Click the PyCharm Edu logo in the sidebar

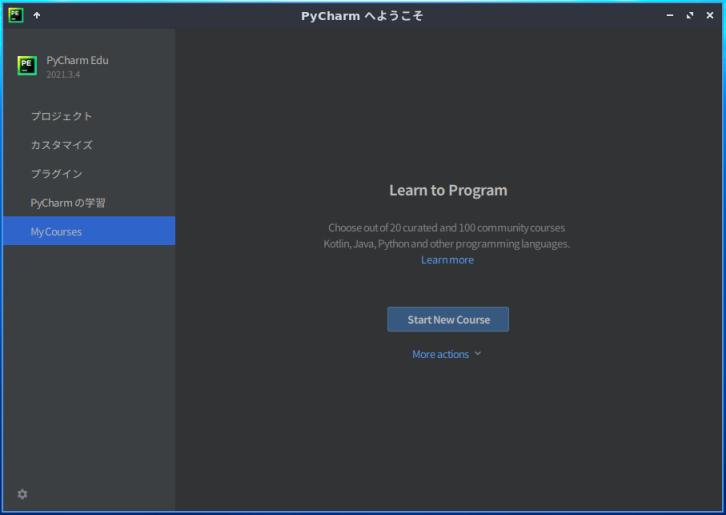(27, 65)
